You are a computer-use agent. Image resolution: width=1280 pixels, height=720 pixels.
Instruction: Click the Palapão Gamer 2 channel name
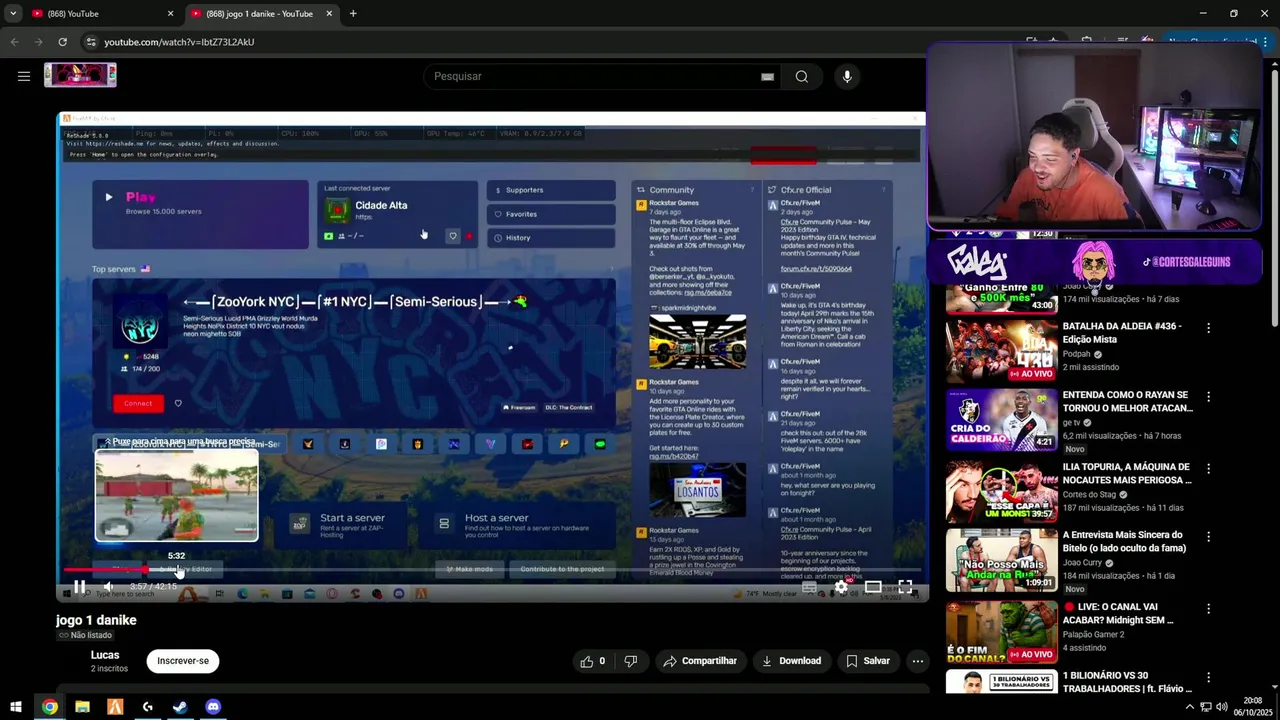tap(1093, 634)
